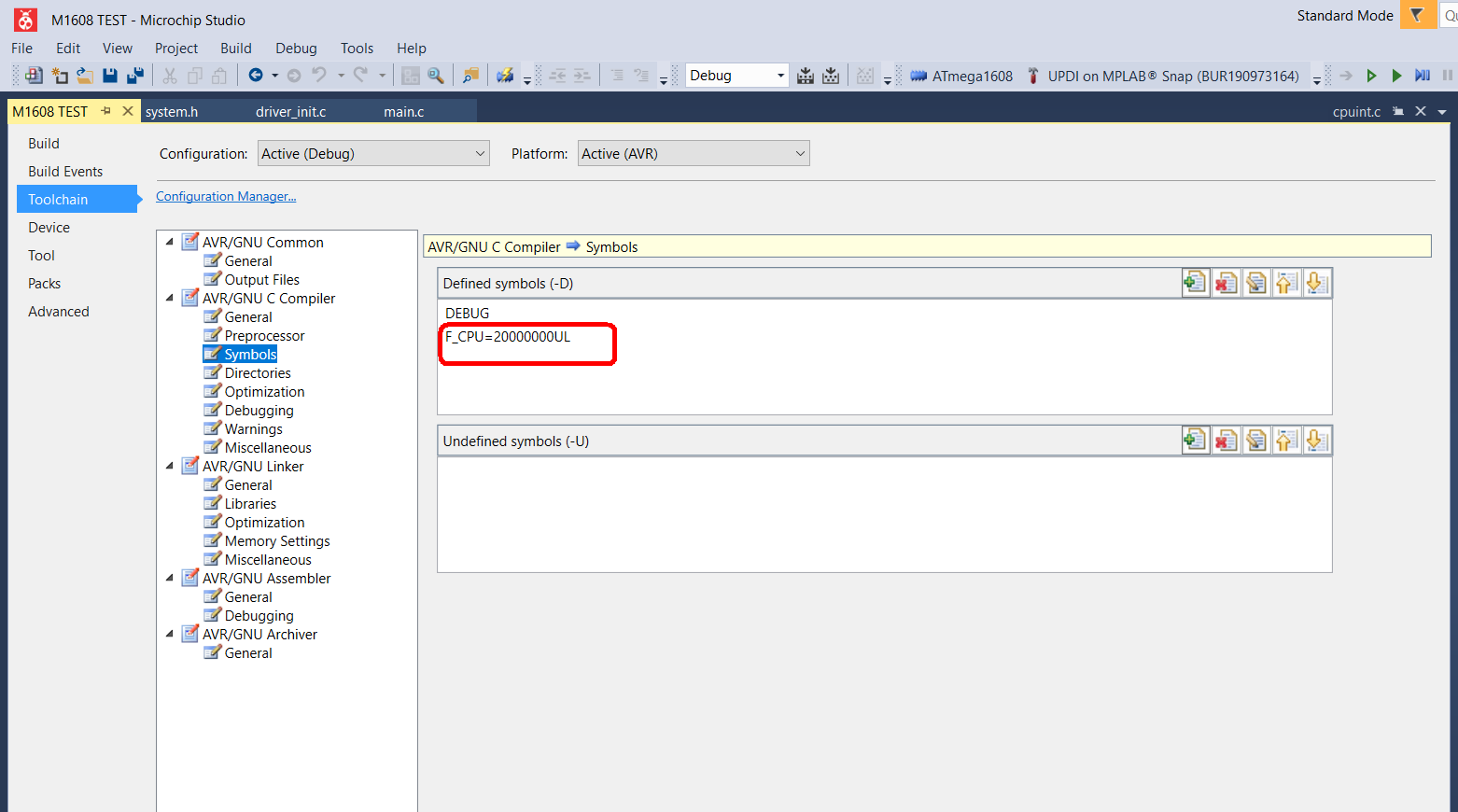Edit the selected undefined symbol
The height and width of the screenshot is (812, 1458).
(x=1256, y=441)
